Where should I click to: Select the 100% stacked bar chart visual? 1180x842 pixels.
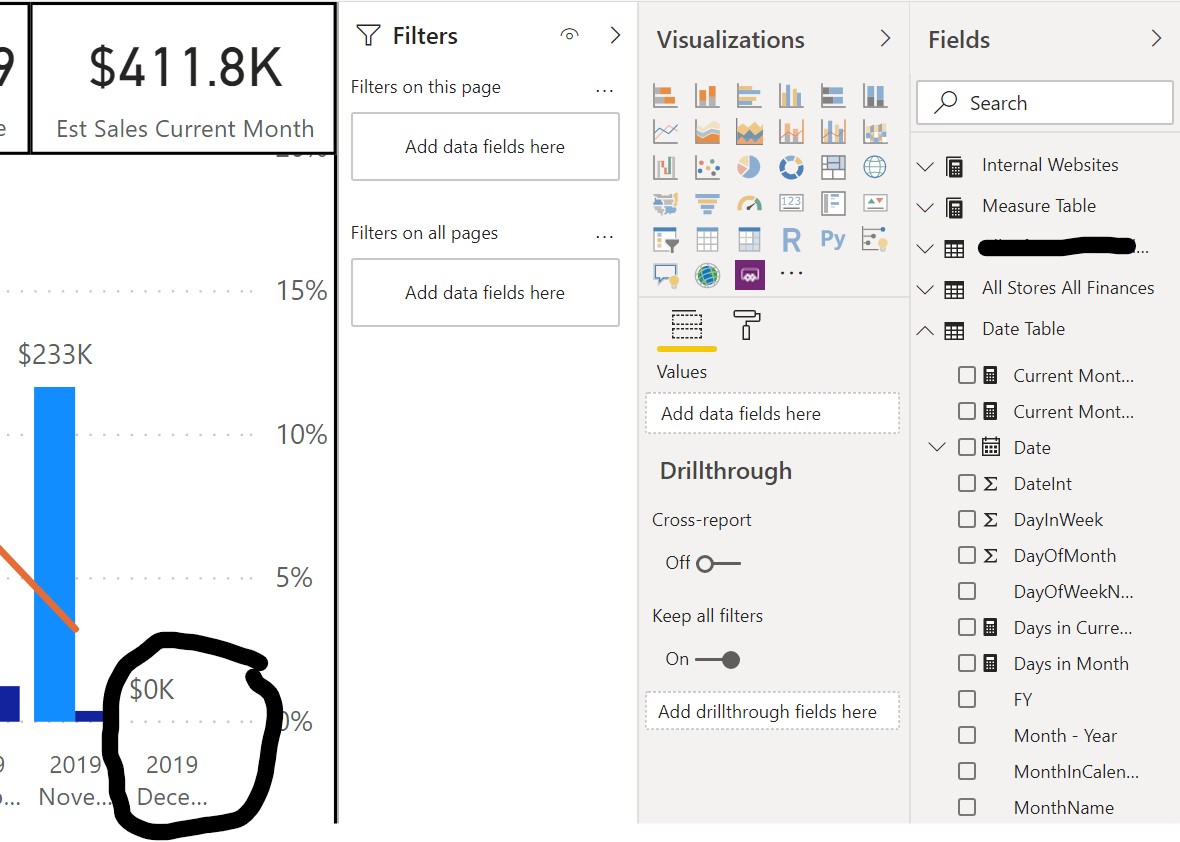click(x=832, y=96)
